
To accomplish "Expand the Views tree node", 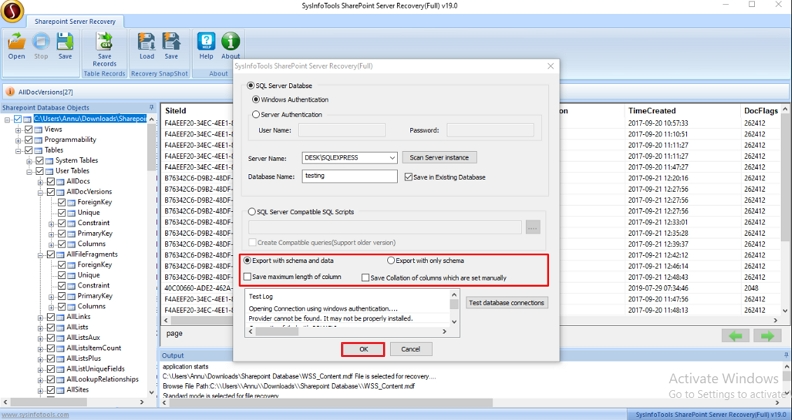I will click(18, 129).
